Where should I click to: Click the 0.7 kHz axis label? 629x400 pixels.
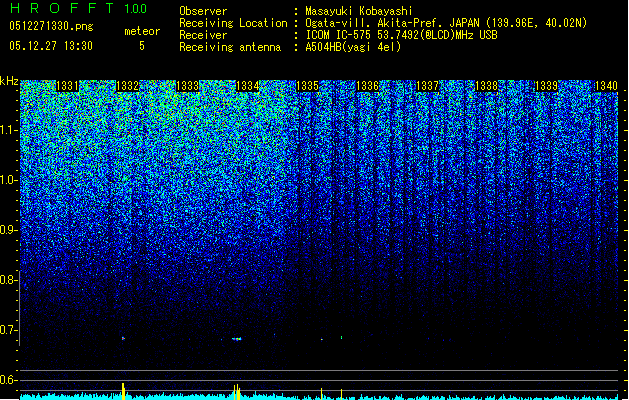pyautogui.click(x=10, y=330)
